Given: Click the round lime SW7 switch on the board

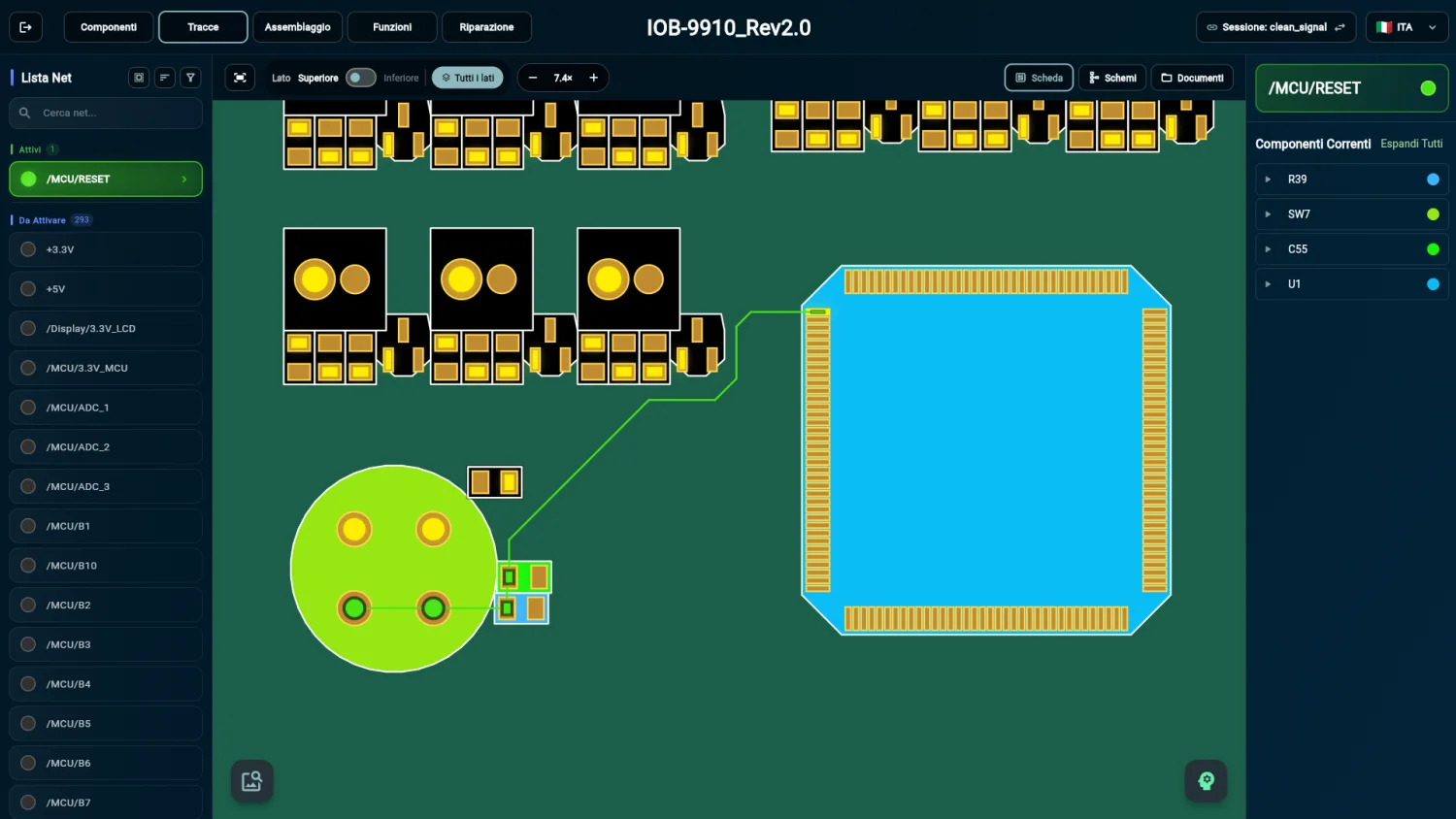Looking at the screenshot, I should pos(393,569).
